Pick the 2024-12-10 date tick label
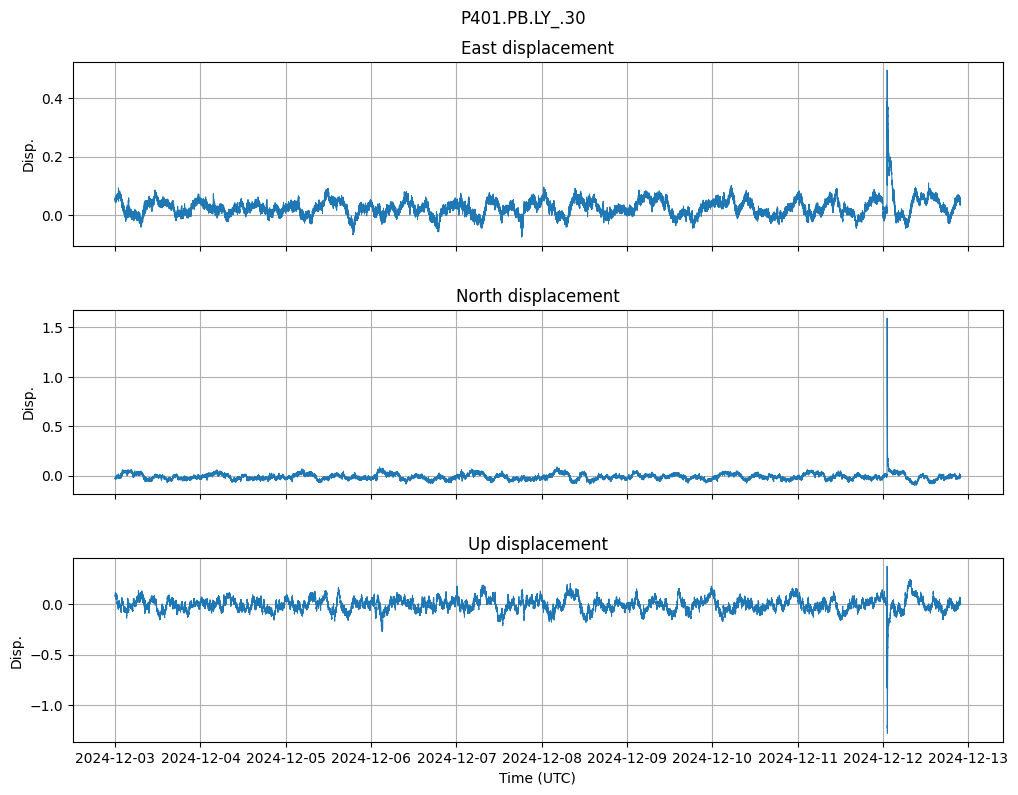 pos(712,759)
